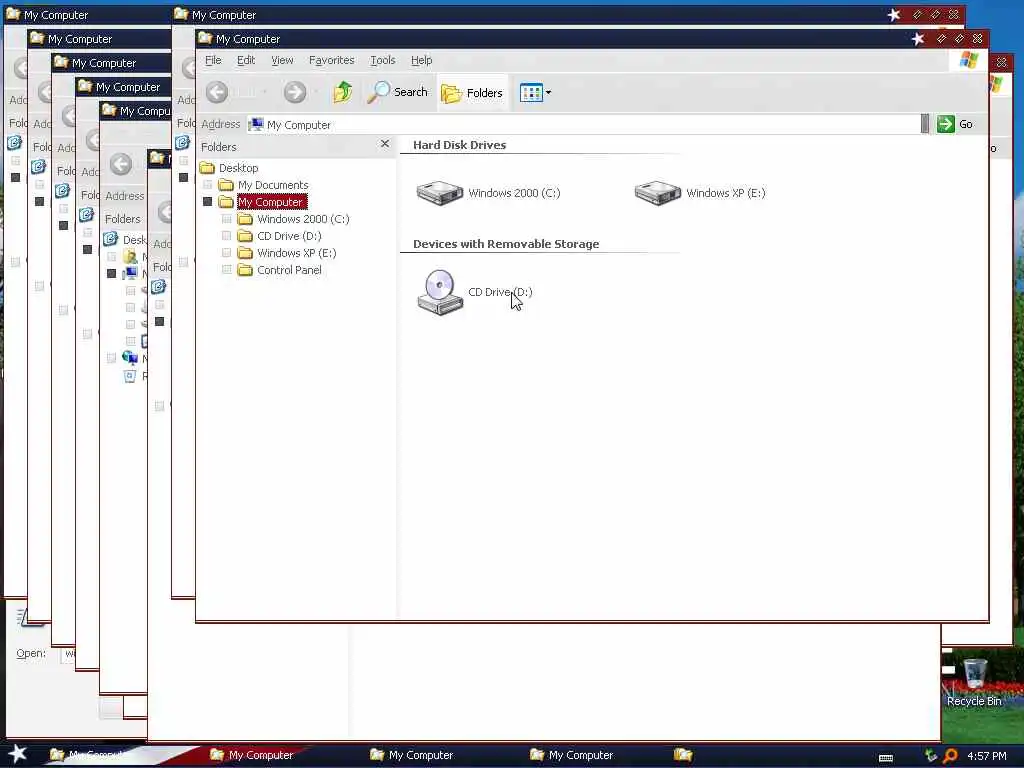Viewport: 1024px width, 768px height.
Task: Click the Back arrow in the fifth cascaded window
Action: [x=121, y=164]
